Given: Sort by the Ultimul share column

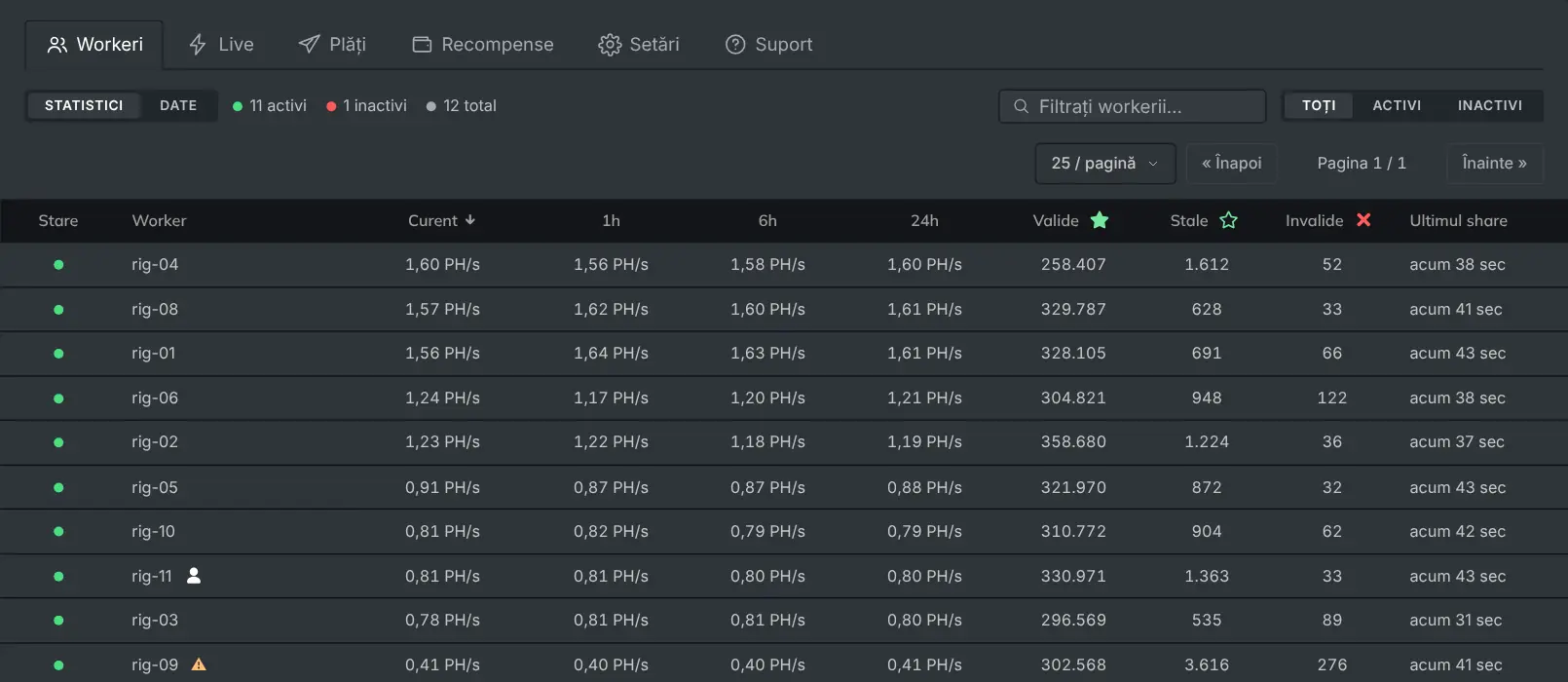Looking at the screenshot, I should click(1458, 221).
